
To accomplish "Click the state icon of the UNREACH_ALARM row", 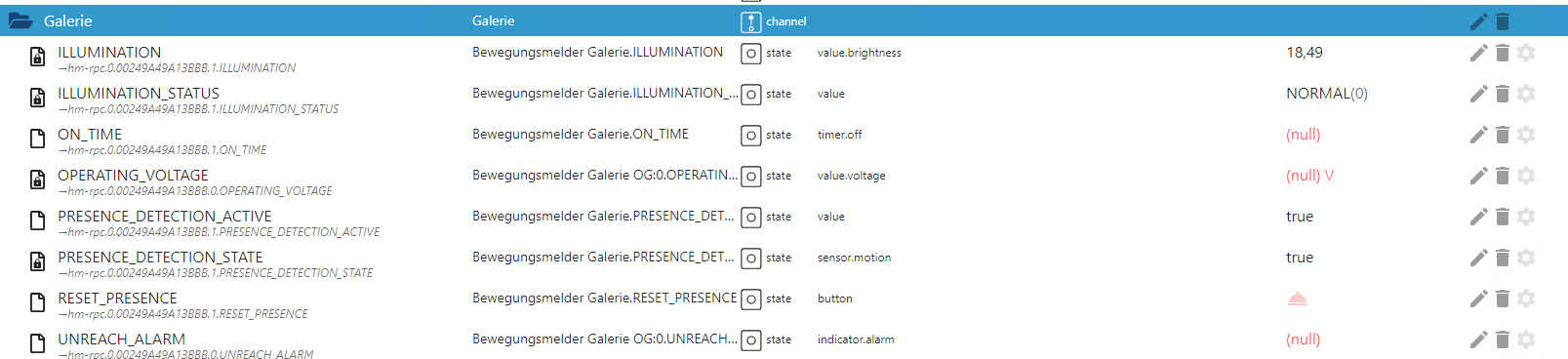I will click(750, 340).
